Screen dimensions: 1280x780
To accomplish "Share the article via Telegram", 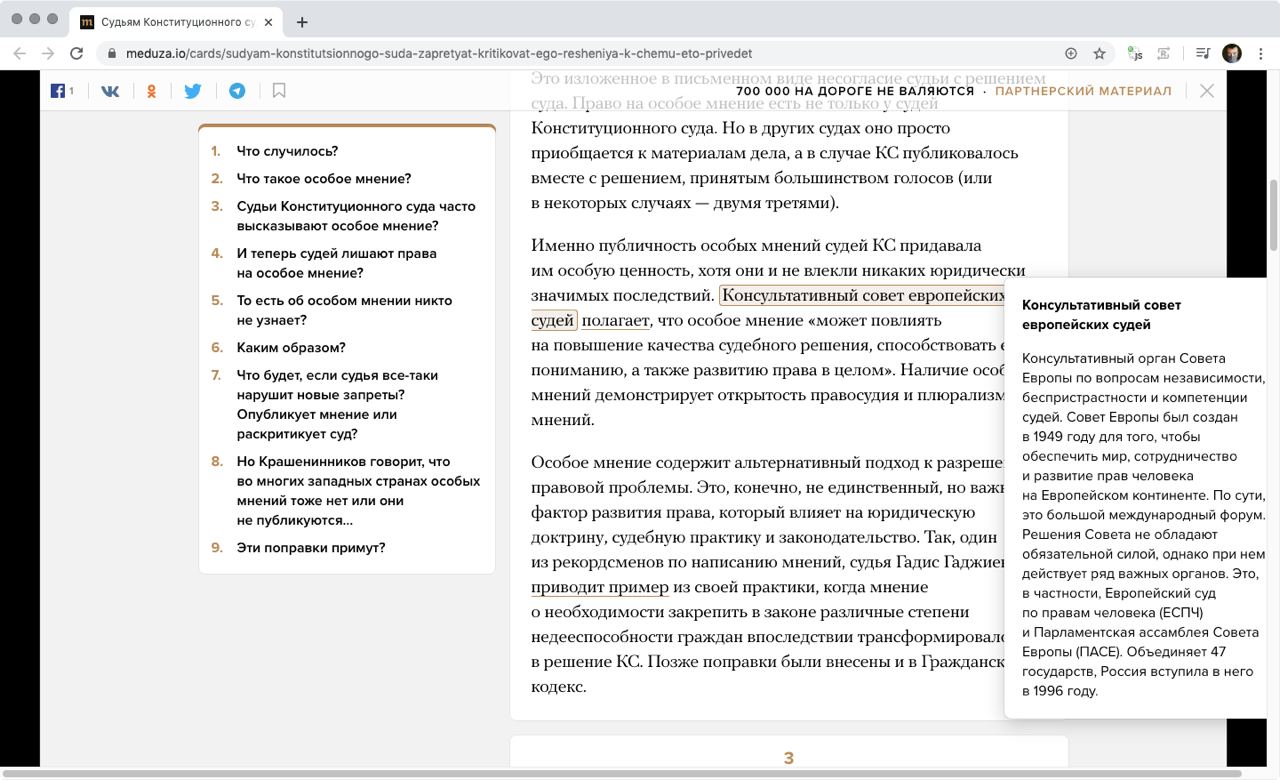I will (237, 91).
